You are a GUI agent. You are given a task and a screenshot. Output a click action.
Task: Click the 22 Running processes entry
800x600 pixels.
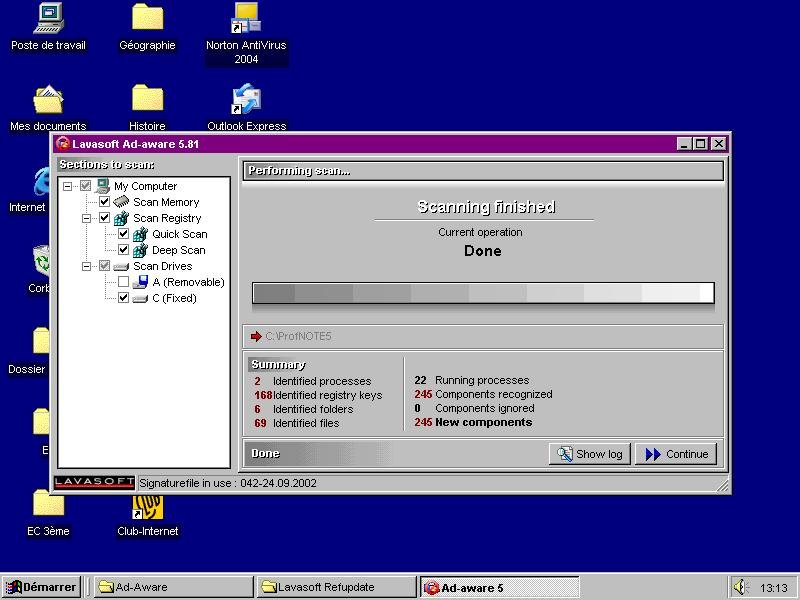tap(471, 380)
